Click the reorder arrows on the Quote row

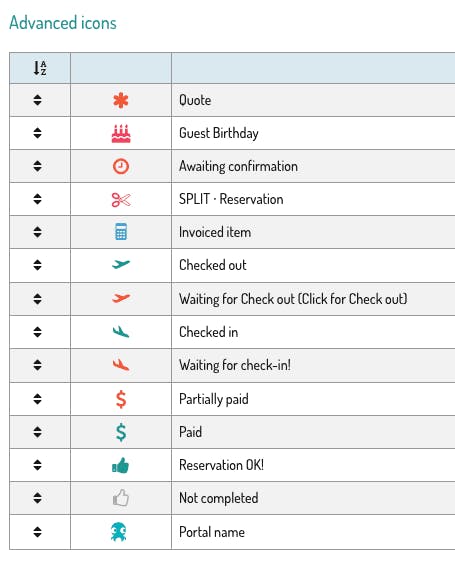pos(38,100)
